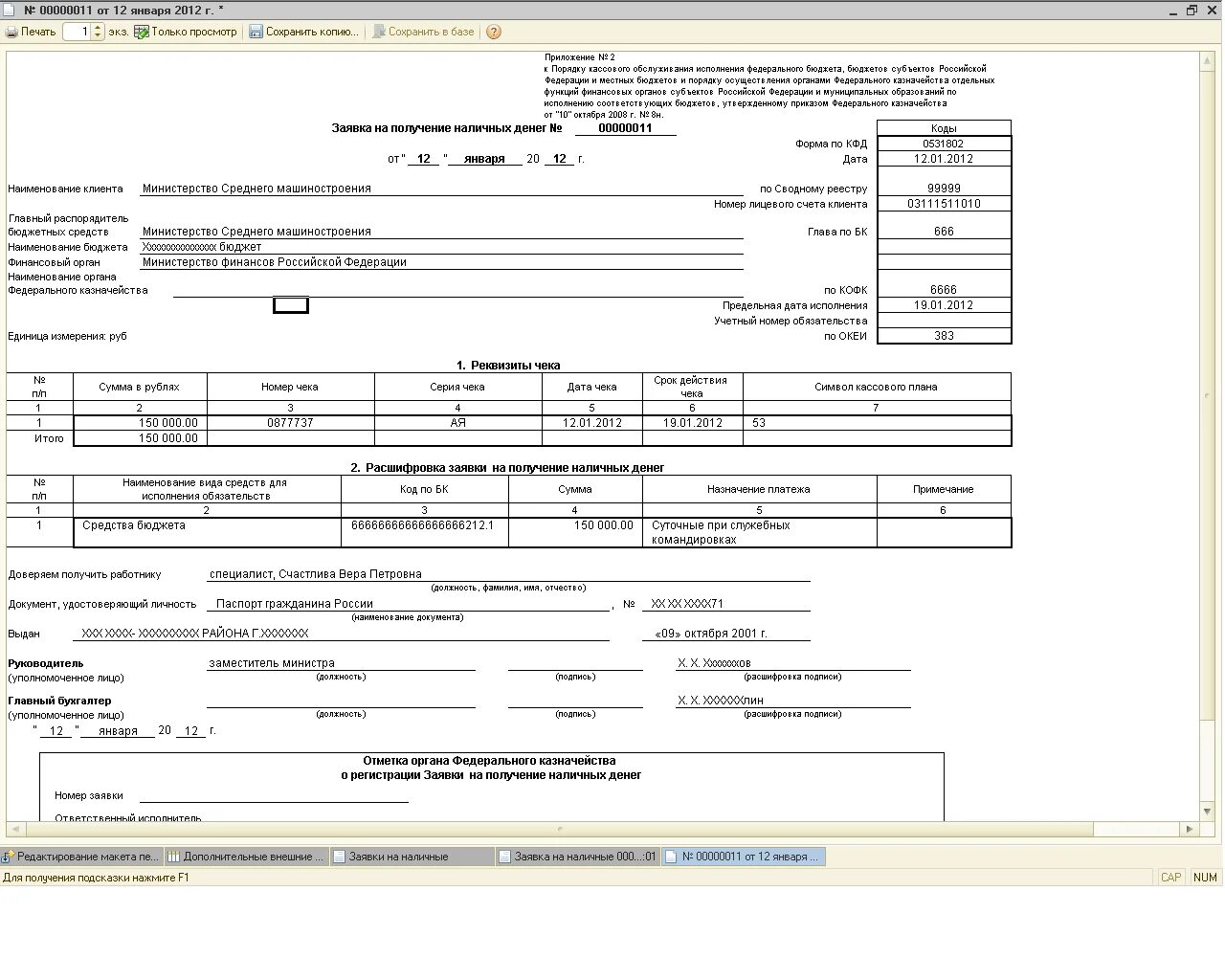
Task: Click заместитель министра position text
Action: [272, 663]
